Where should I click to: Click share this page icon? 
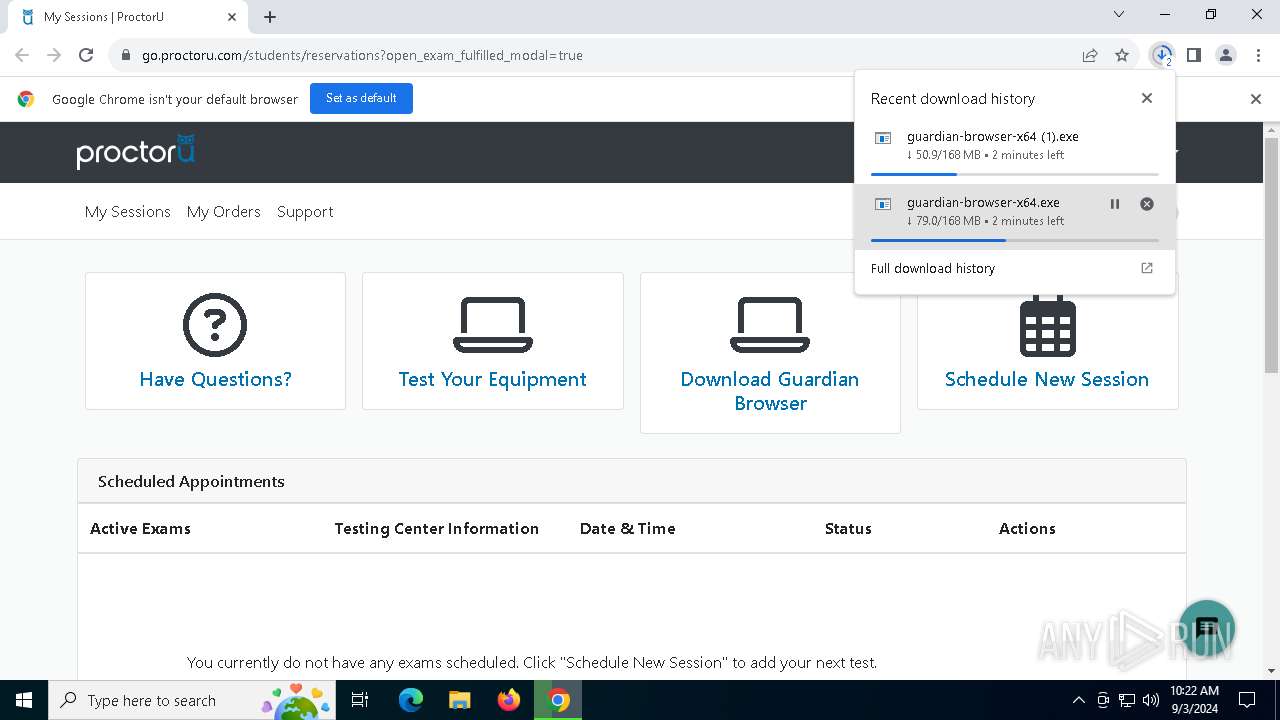point(1090,55)
